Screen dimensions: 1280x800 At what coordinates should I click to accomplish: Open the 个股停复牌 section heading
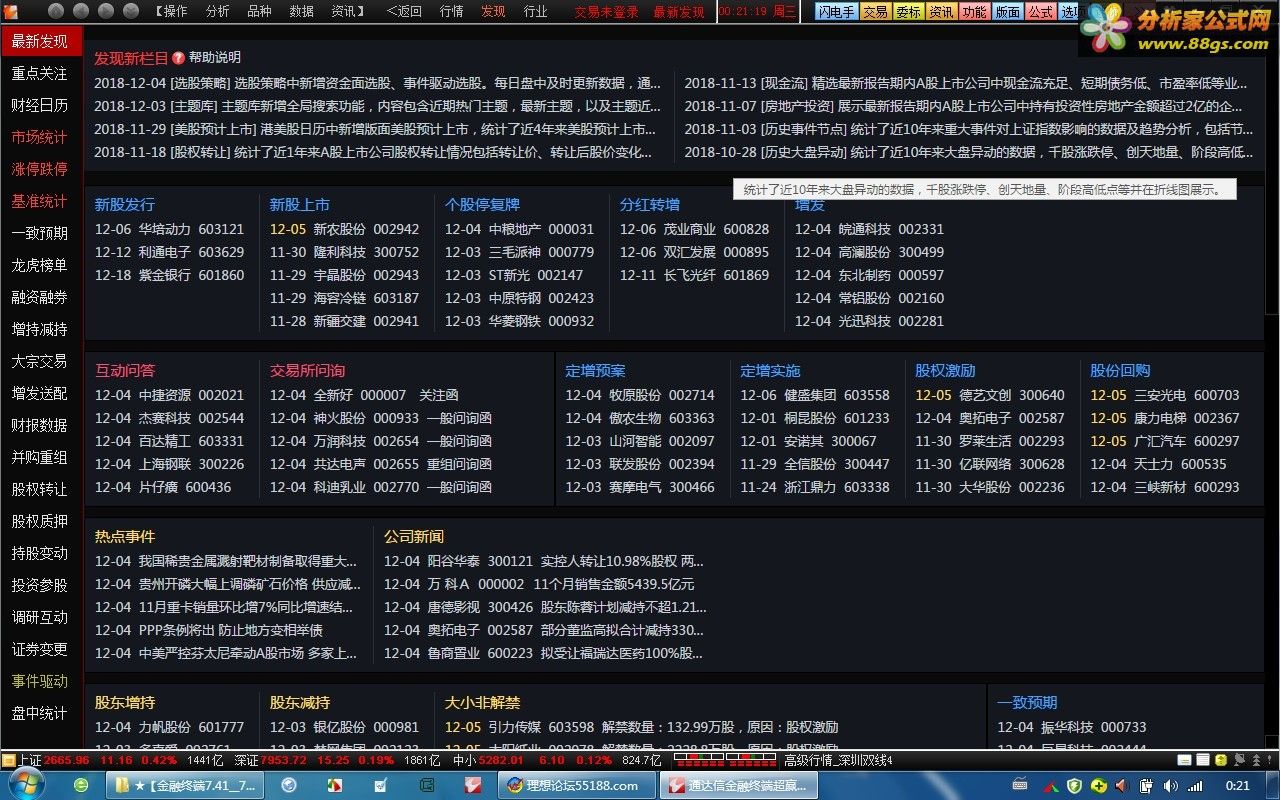[483, 205]
